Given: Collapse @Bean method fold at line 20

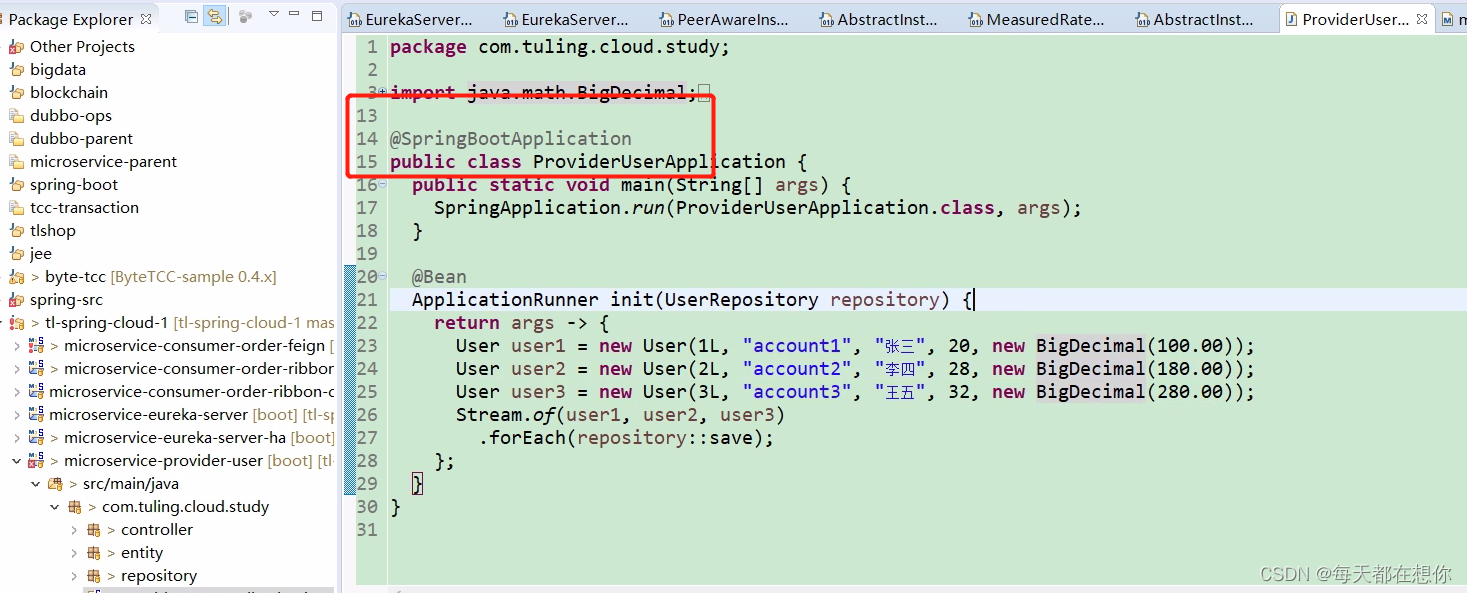Looking at the screenshot, I should pyautogui.click(x=383, y=277).
